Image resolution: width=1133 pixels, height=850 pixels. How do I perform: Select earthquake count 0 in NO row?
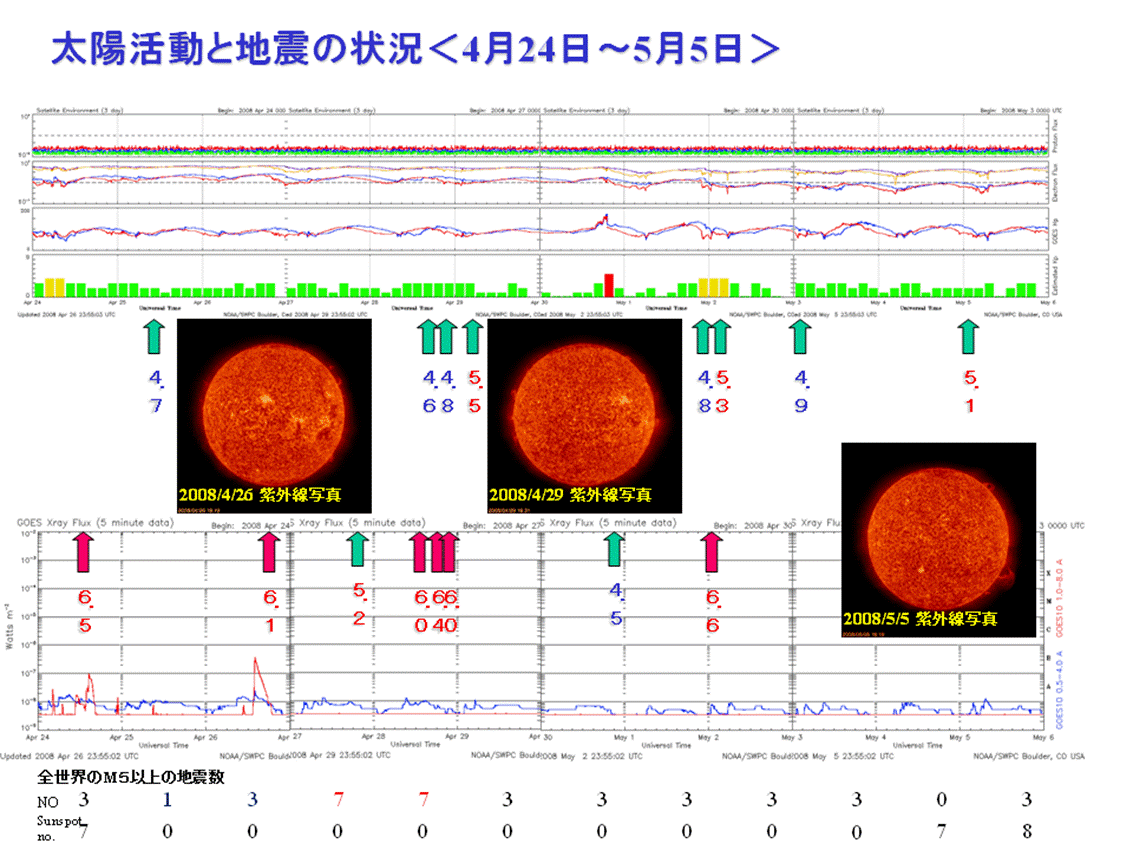click(x=941, y=799)
